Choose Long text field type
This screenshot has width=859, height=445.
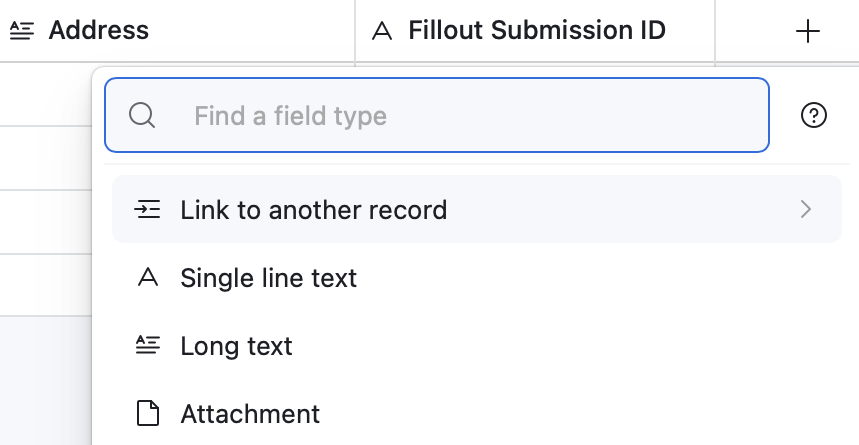coord(236,346)
